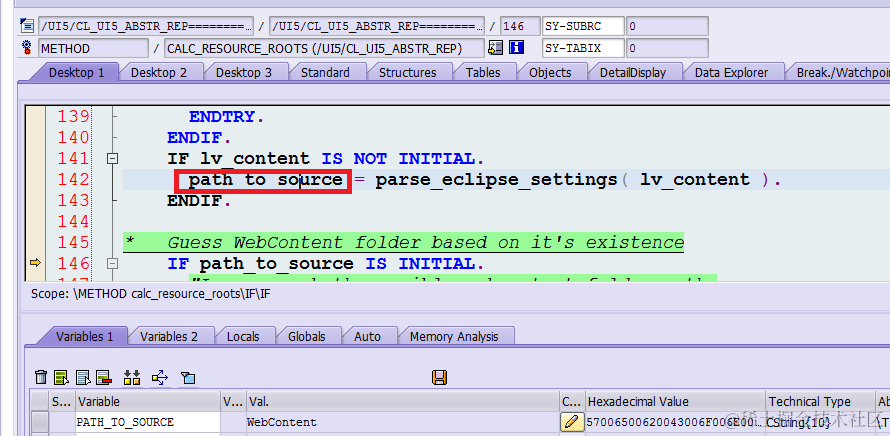Click the Technical Type column header

[820, 401]
